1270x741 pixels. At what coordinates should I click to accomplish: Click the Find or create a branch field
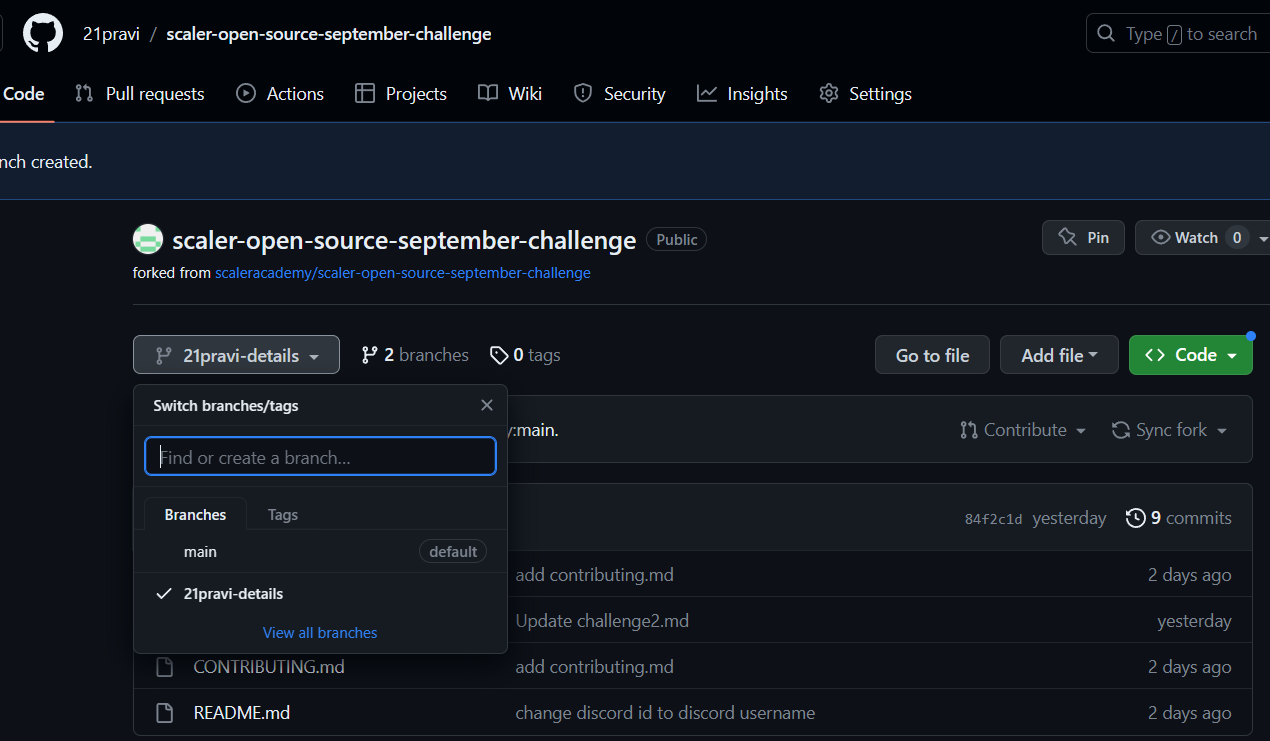[320, 456]
